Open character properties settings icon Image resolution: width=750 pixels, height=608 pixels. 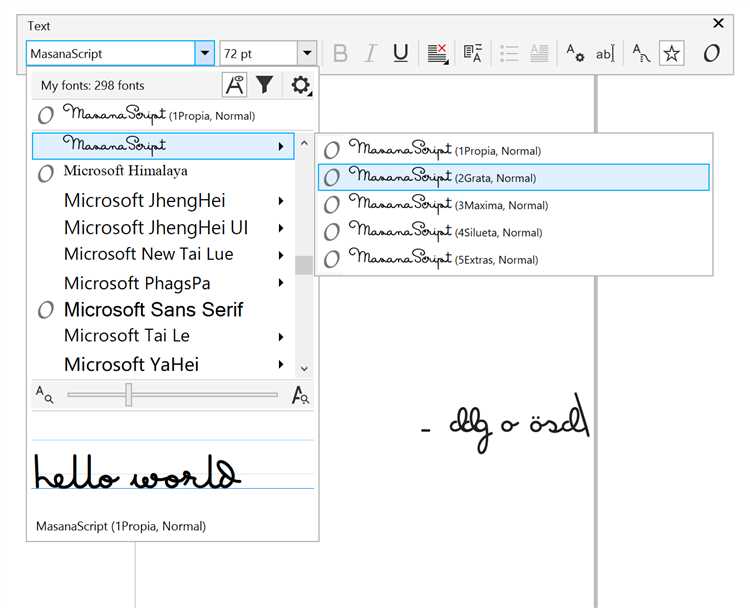[575, 54]
